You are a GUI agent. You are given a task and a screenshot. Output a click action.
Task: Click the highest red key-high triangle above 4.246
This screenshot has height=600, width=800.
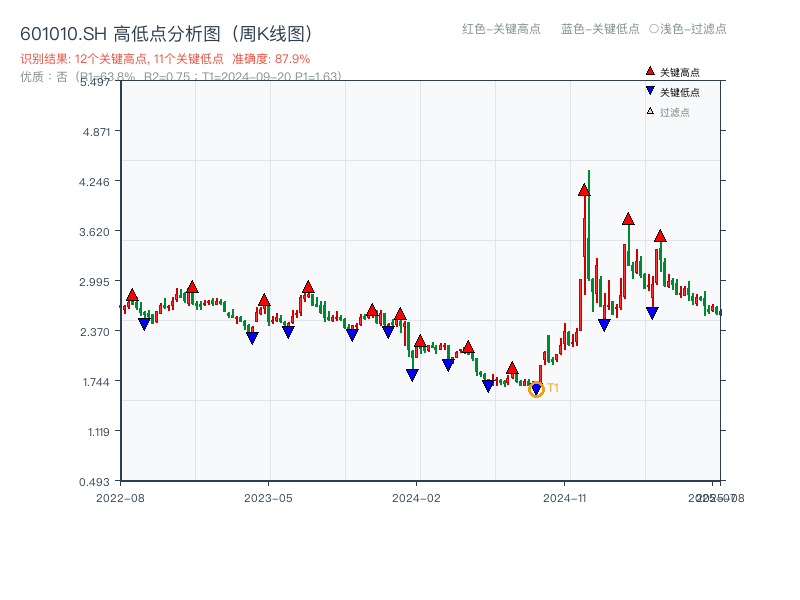[x=584, y=190]
